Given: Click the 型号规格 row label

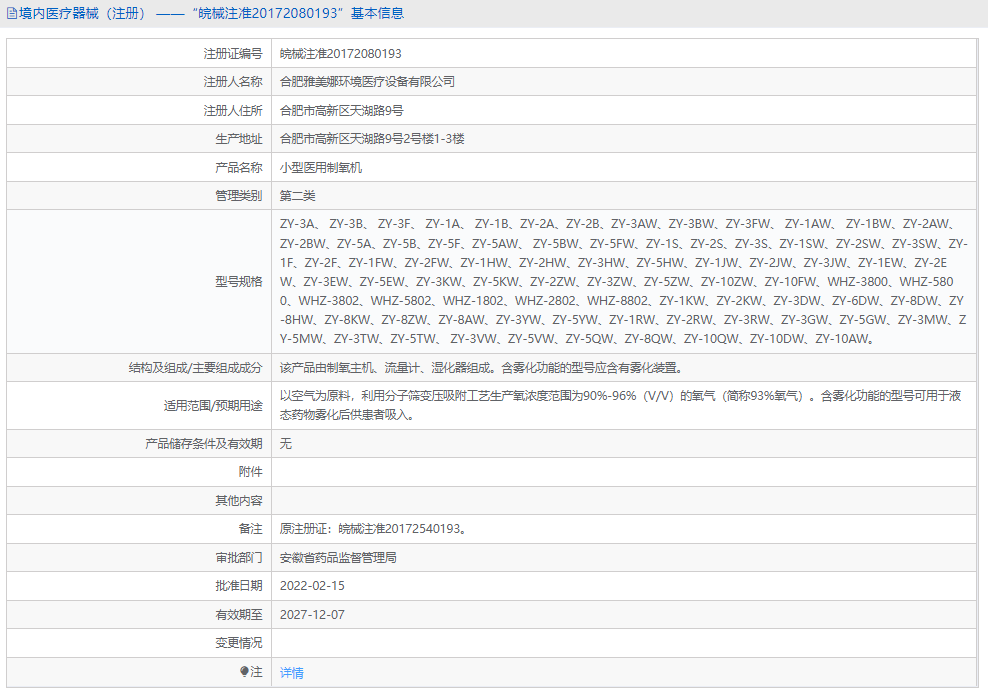Looking at the screenshot, I should pyautogui.click(x=239, y=282).
